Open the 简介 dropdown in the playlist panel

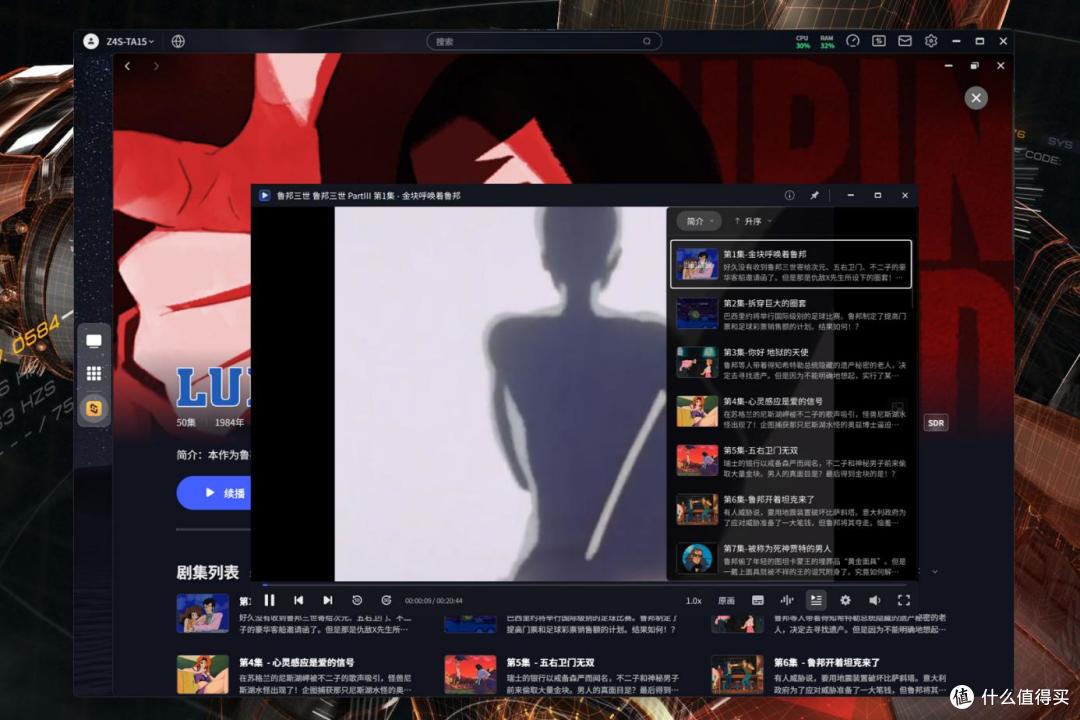(x=699, y=221)
